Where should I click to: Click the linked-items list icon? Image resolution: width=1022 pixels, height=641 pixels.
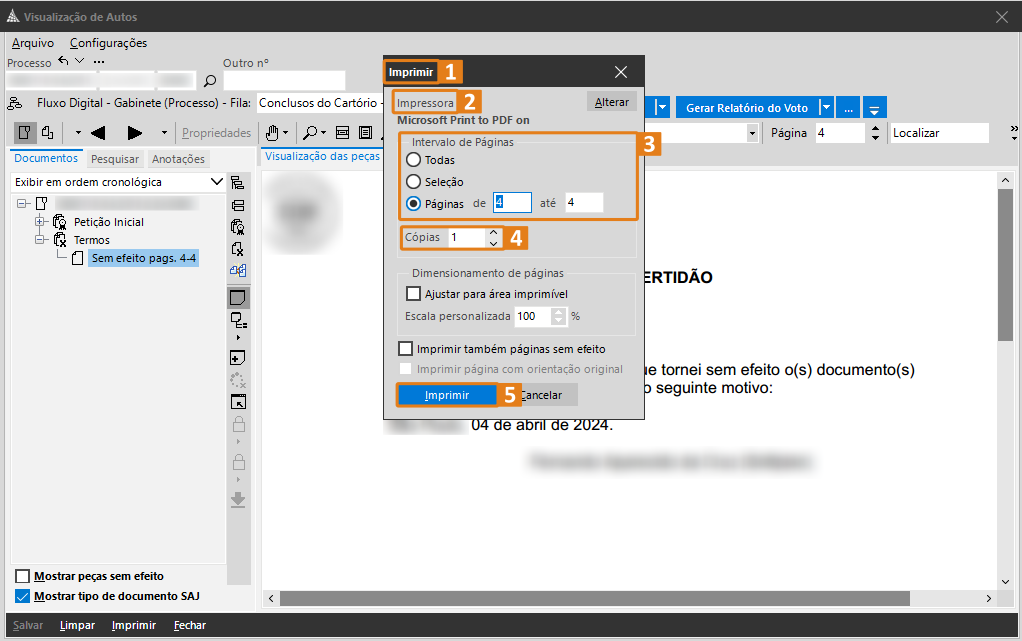[x=239, y=320]
